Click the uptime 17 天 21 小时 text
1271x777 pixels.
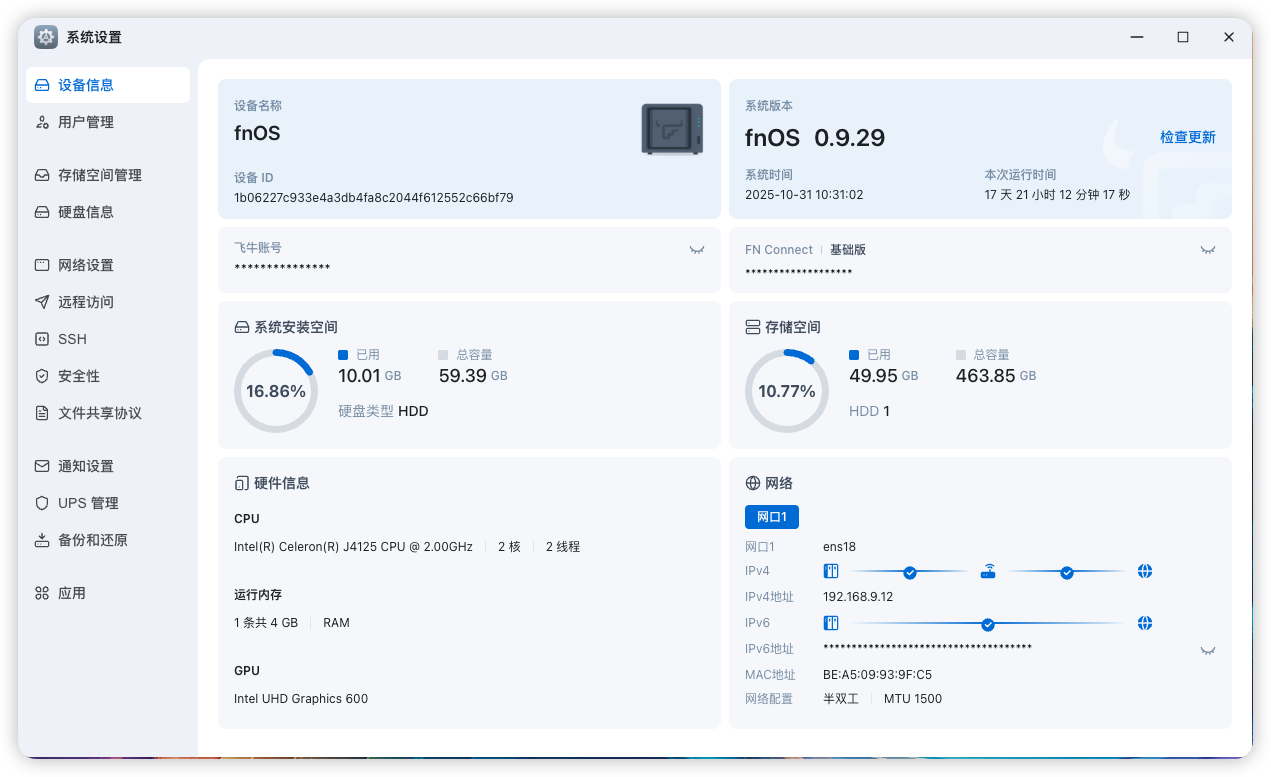1057,195
